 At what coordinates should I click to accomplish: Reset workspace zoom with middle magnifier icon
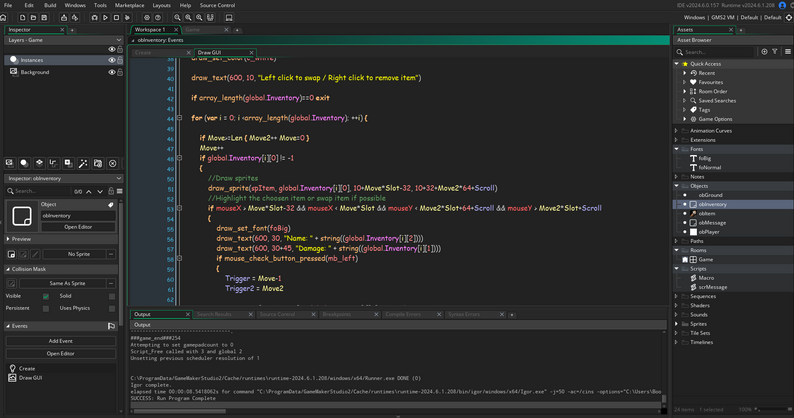[x=188, y=17]
